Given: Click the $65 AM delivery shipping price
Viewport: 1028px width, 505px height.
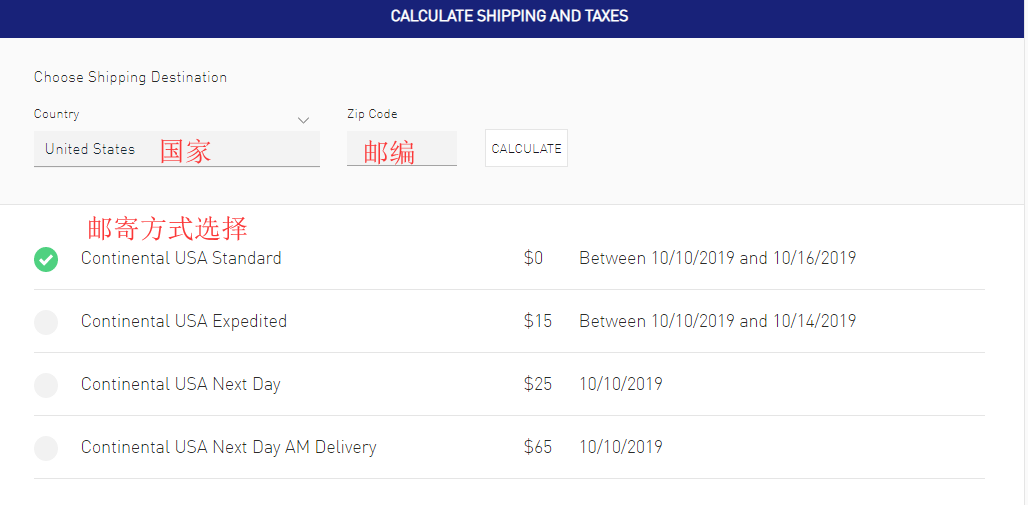Looking at the screenshot, I should pyautogui.click(x=537, y=447).
